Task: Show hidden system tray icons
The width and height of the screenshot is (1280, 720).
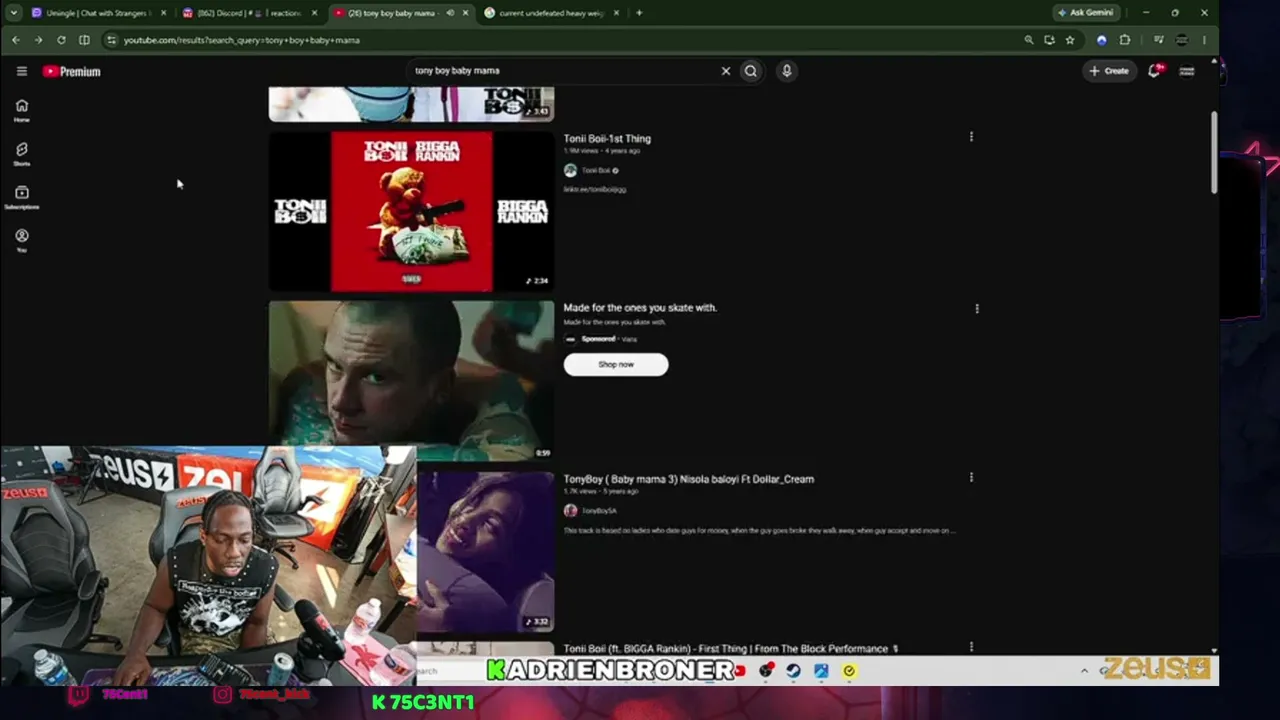Action: click(x=1084, y=671)
